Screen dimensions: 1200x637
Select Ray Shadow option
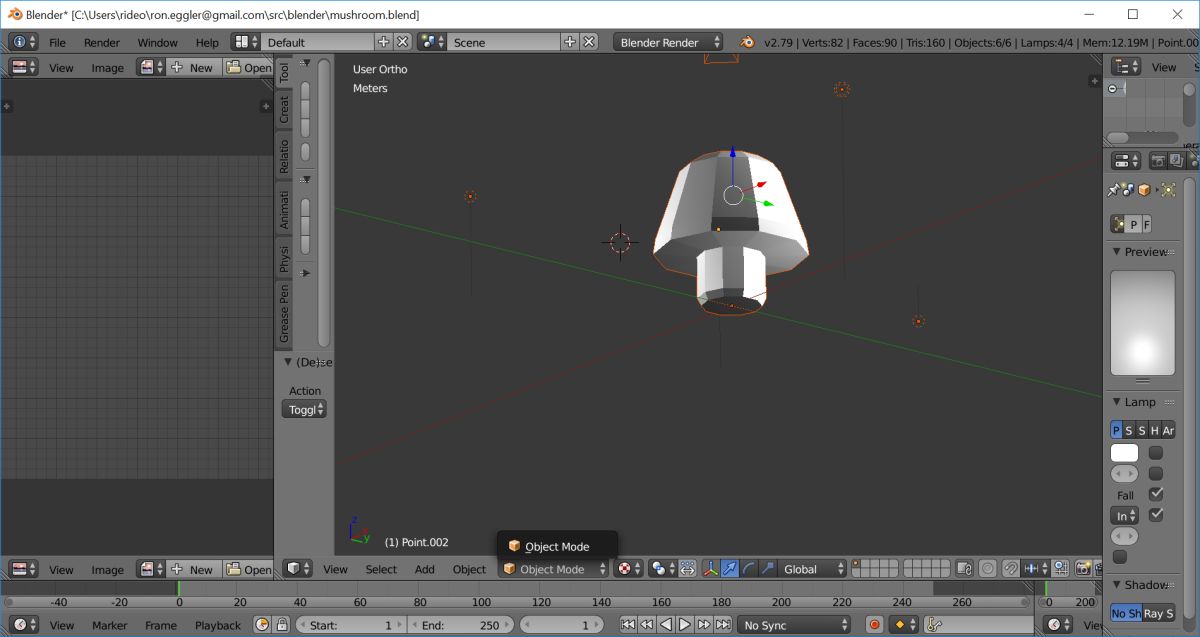coord(1159,613)
